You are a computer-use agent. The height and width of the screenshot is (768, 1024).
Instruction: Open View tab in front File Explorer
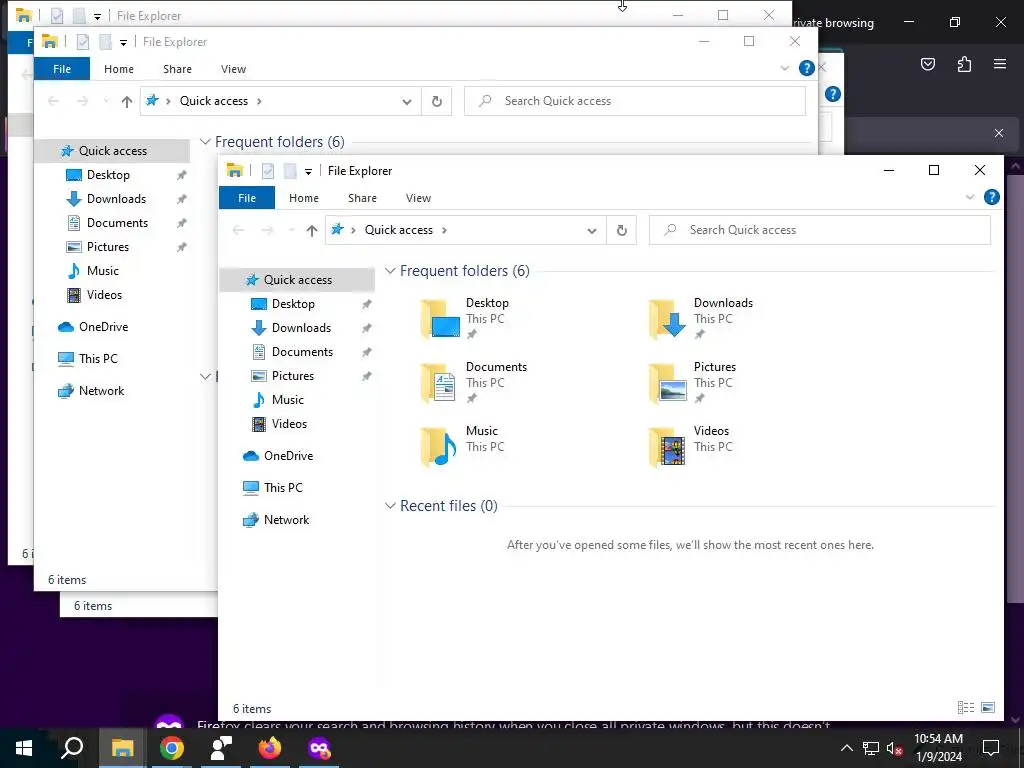coord(419,198)
